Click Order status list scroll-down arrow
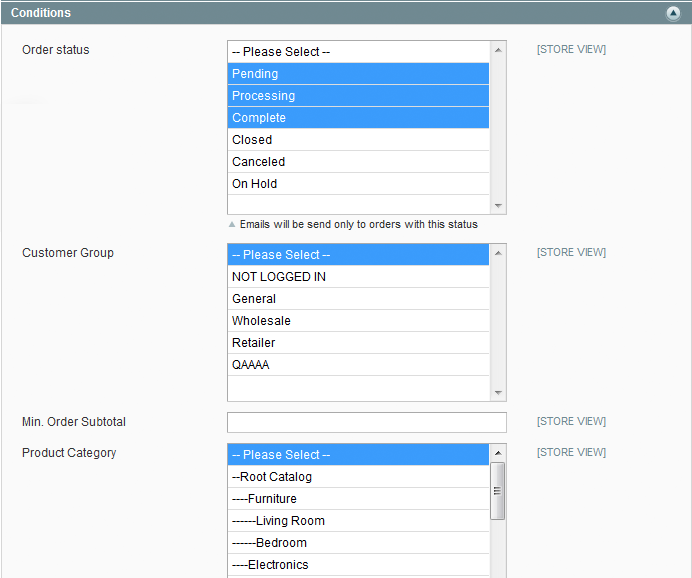Image resolution: width=692 pixels, height=578 pixels. click(498, 206)
